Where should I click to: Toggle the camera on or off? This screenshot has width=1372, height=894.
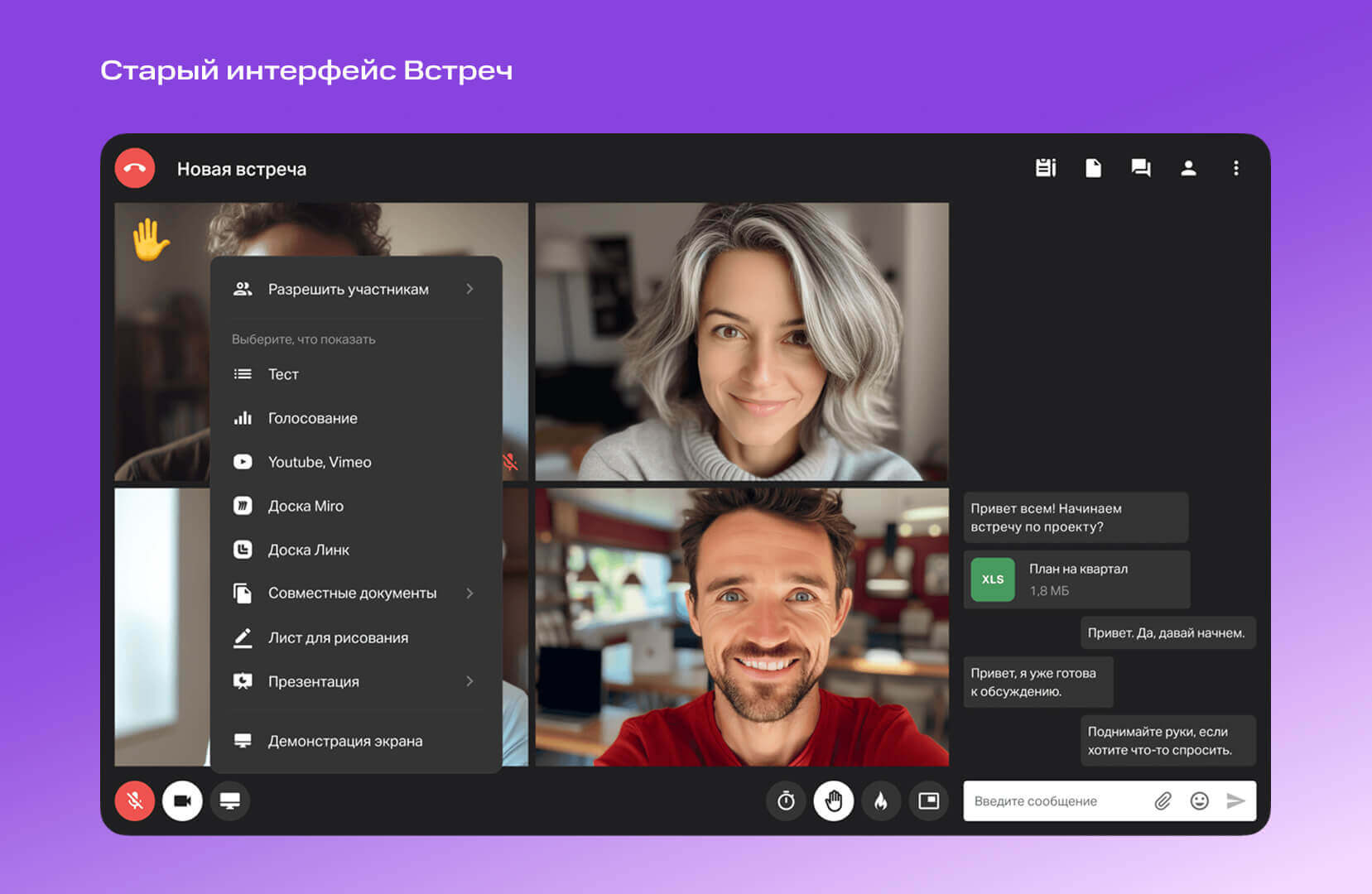(x=182, y=800)
